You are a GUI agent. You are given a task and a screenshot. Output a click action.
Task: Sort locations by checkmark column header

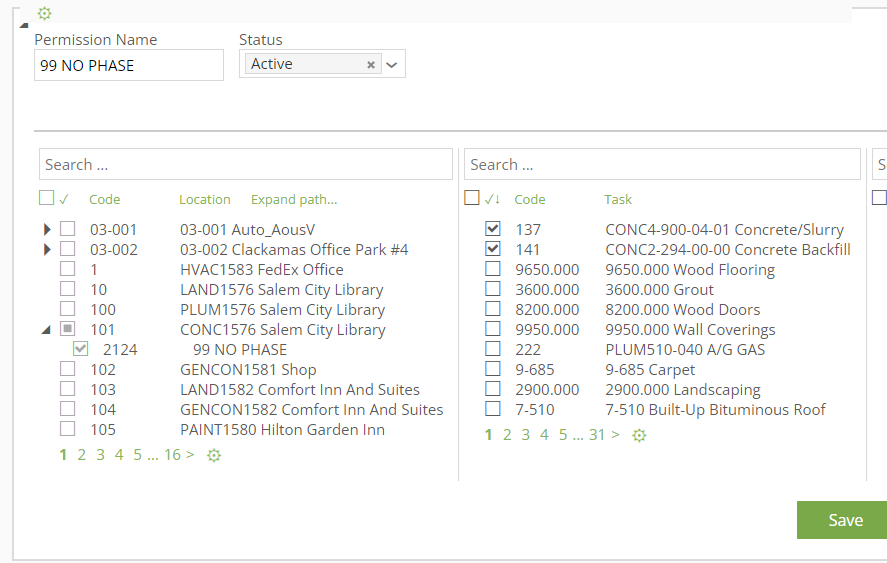point(64,199)
